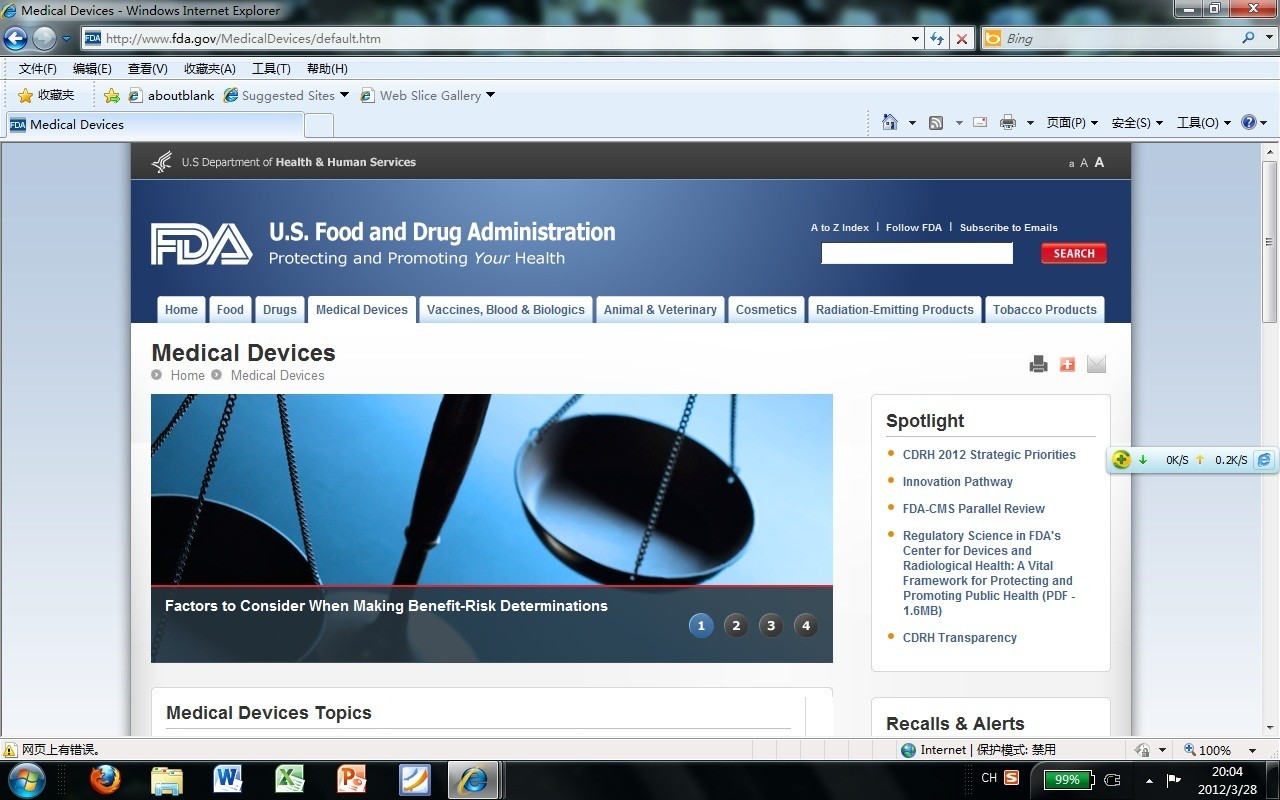This screenshot has height=800, width=1280.
Task: Open Word from the taskbar
Action: pyautogui.click(x=228, y=779)
